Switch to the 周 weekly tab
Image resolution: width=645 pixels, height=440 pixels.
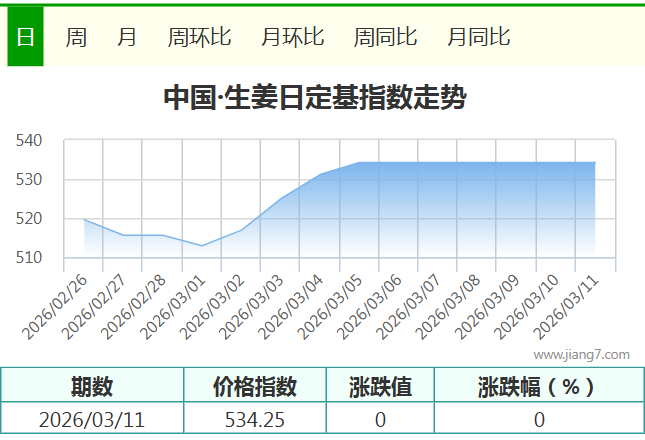coord(76,37)
